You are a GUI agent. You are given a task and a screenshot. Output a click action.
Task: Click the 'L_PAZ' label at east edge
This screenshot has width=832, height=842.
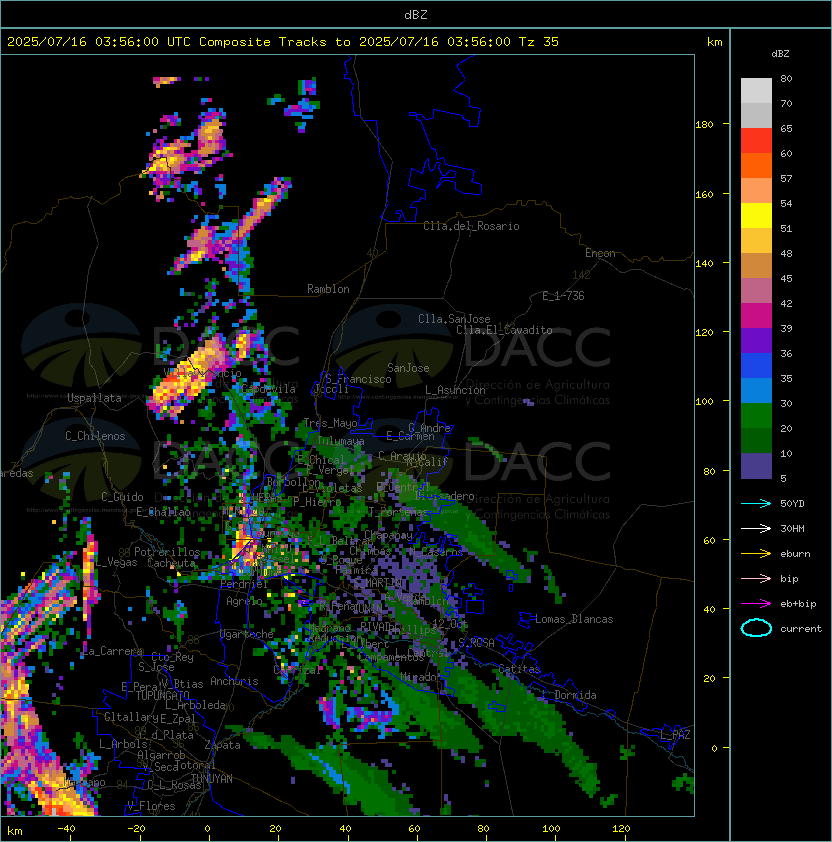pyautogui.click(x=675, y=736)
